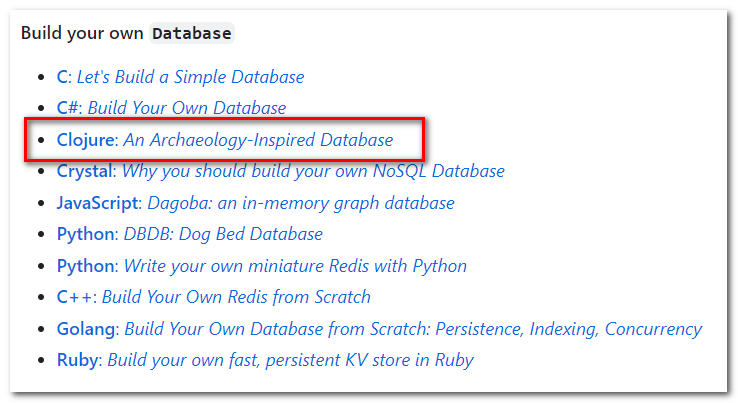
Task: Click the bold "Ruby" language label
Action: 77,360
